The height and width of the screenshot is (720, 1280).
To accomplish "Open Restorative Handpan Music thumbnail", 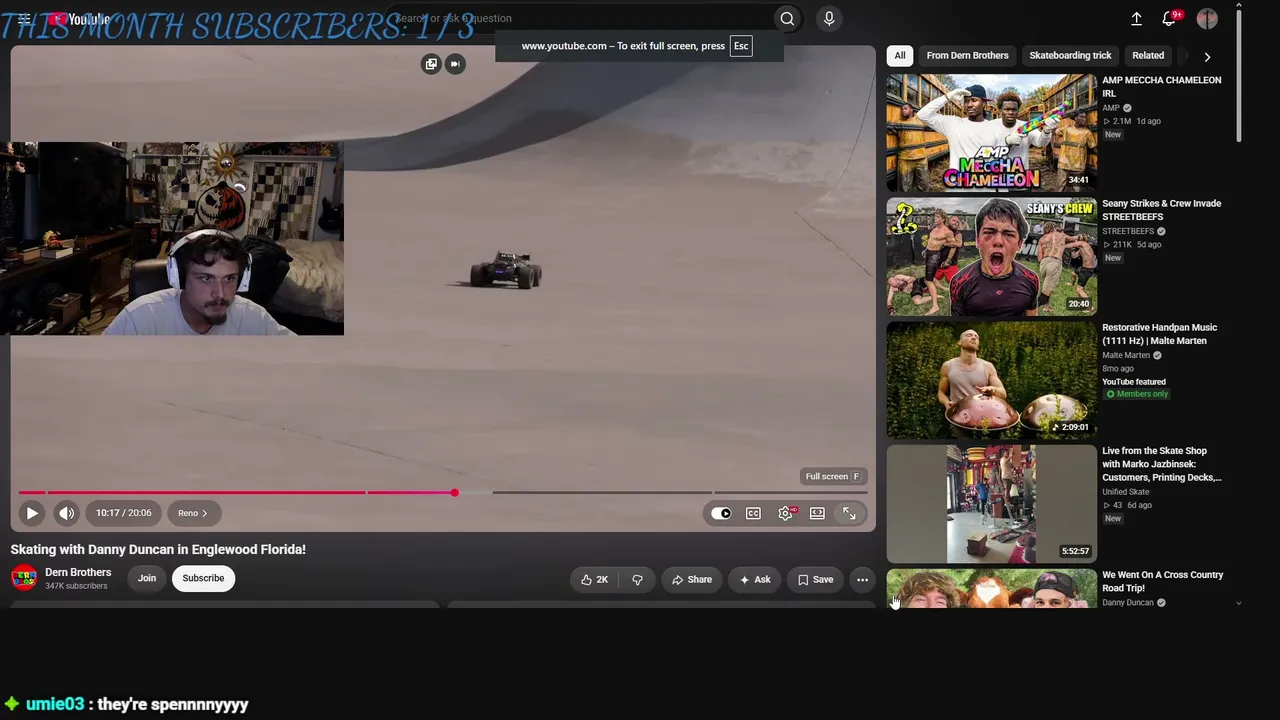I will (x=991, y=380).
